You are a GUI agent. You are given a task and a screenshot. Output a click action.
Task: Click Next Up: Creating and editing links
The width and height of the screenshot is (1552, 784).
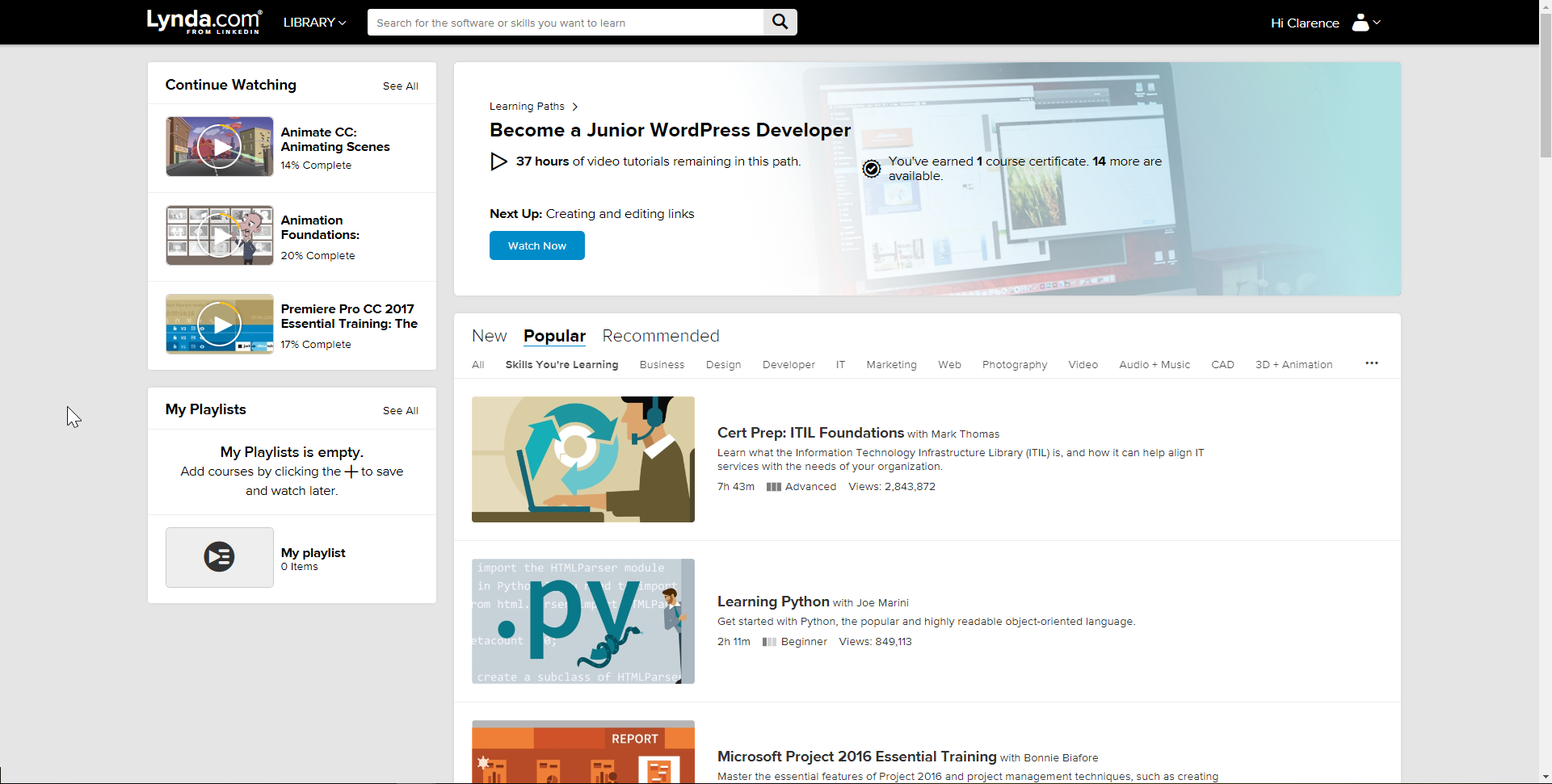pos(591,214)
